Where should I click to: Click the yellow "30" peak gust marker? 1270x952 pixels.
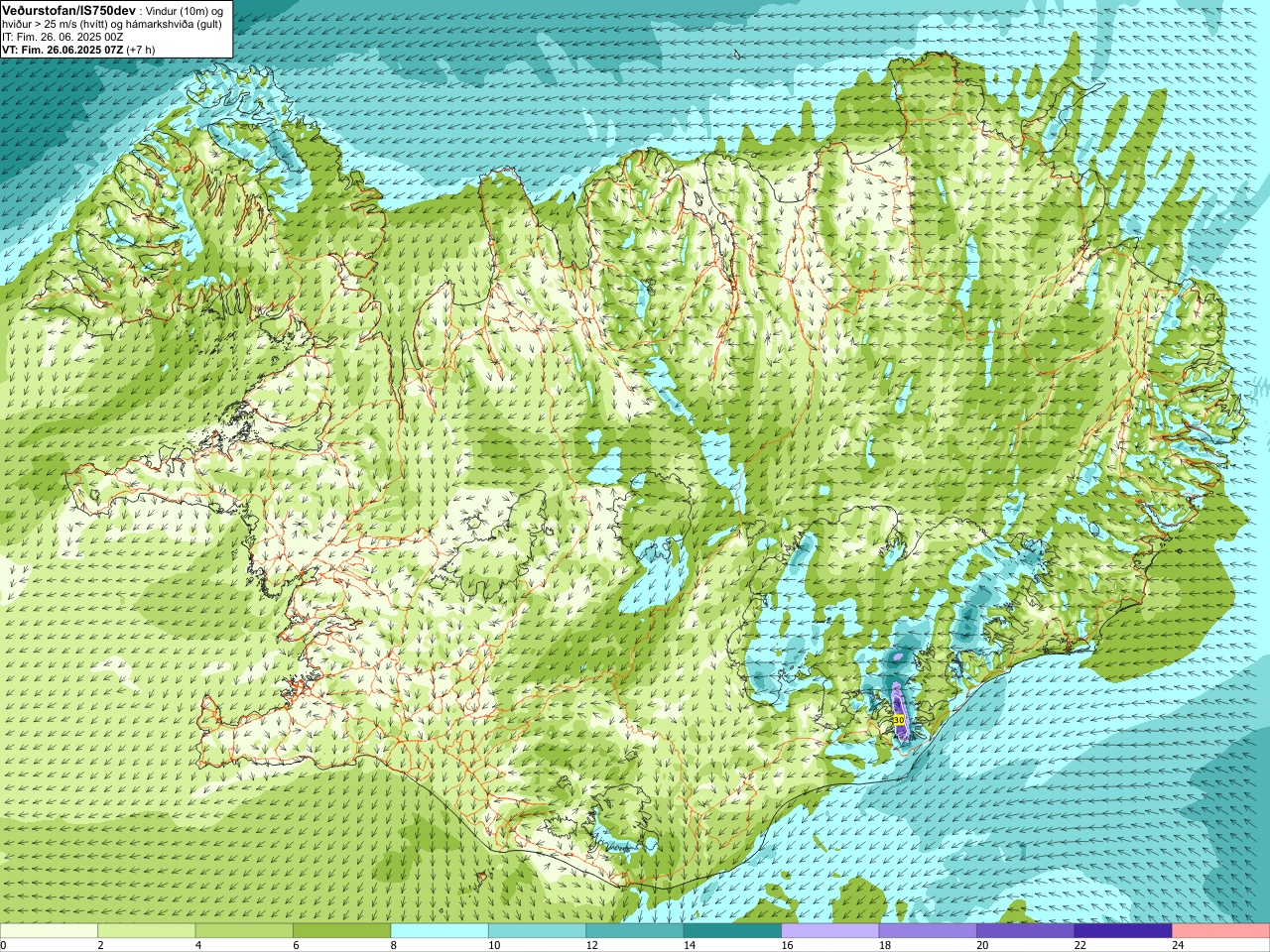tap(898, 720)
